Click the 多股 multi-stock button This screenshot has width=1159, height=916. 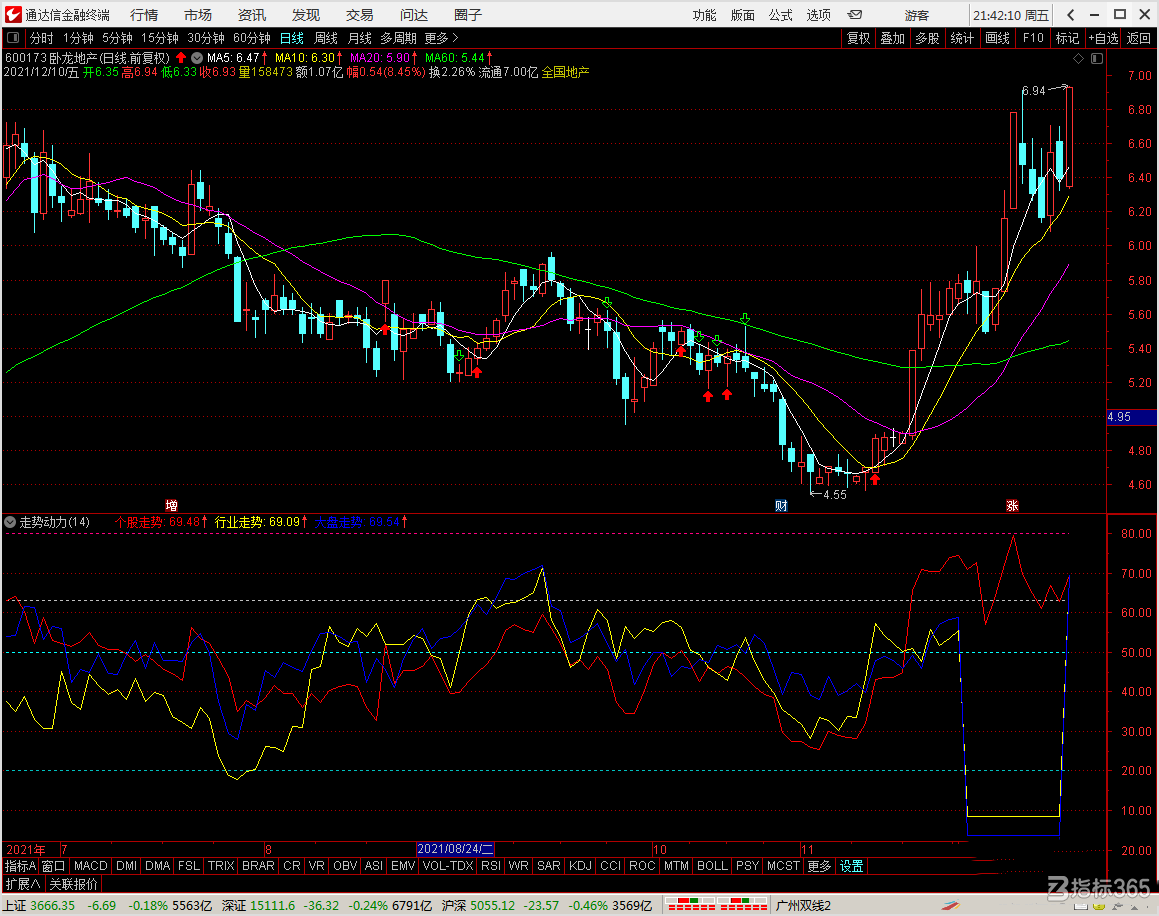click(x=928, y=38)
